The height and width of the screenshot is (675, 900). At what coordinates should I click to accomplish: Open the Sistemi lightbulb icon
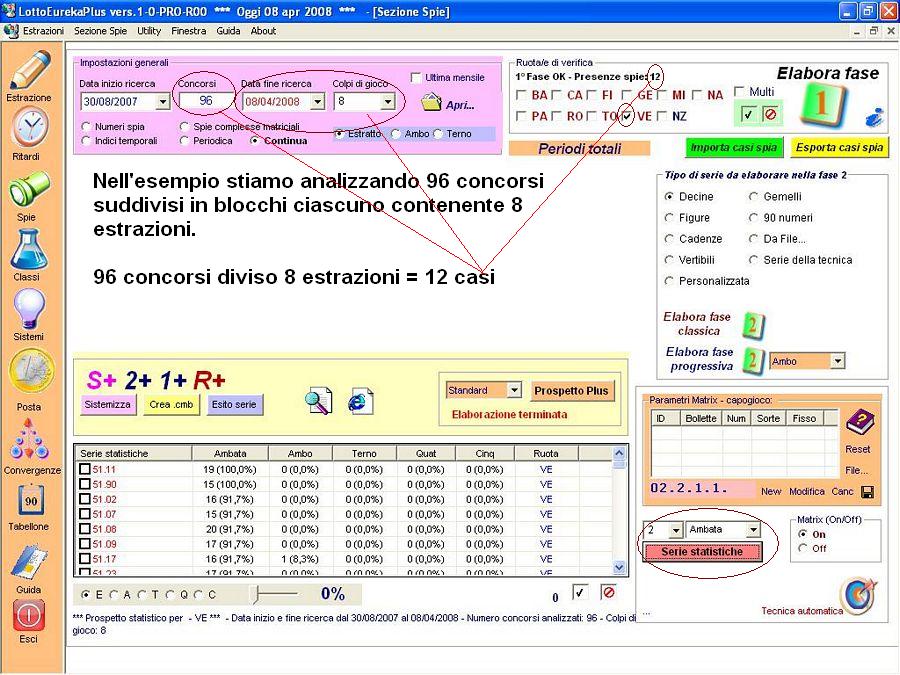pos(29,309)
